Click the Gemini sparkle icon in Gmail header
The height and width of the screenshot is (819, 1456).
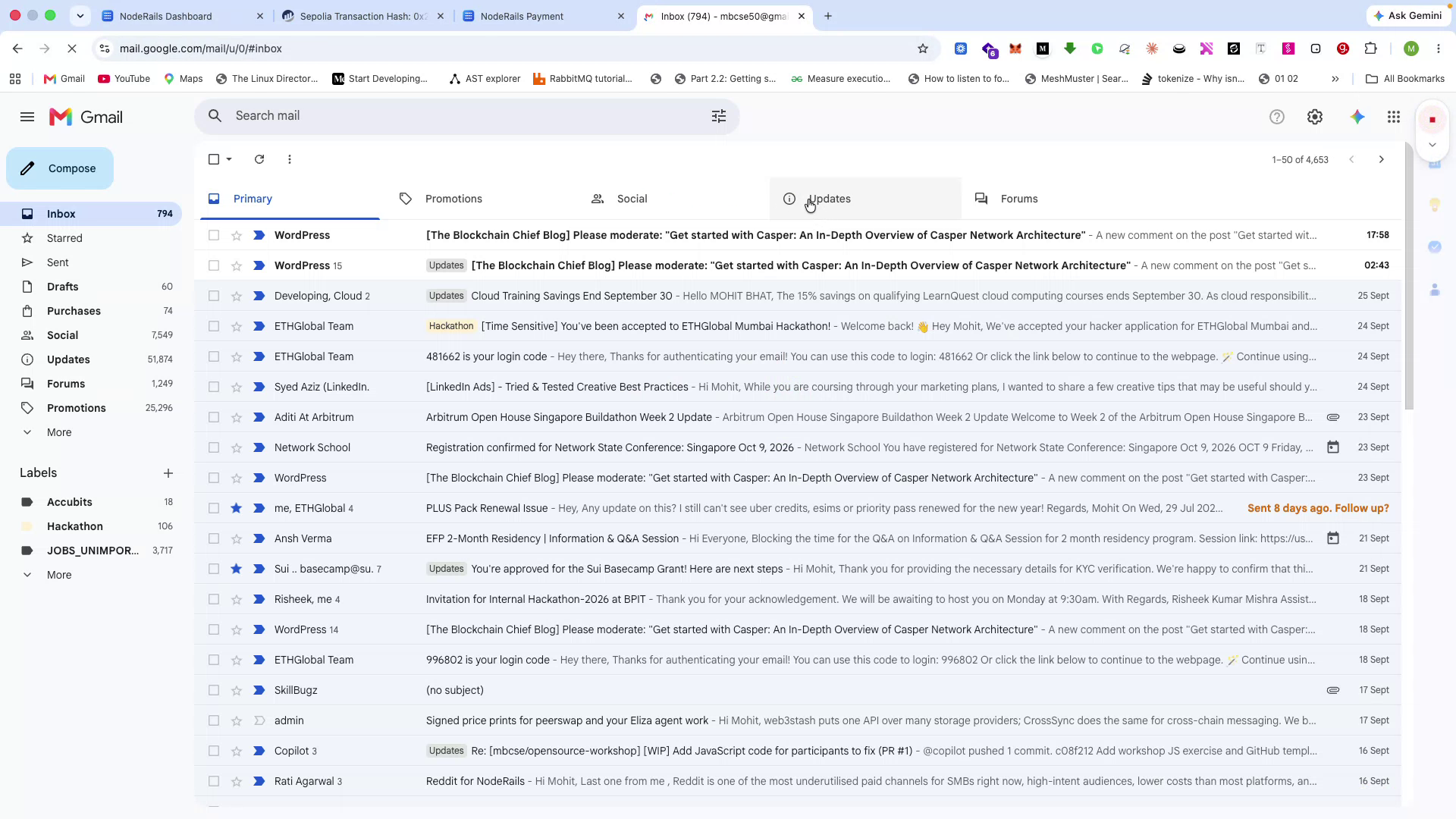coord(1357,117)
